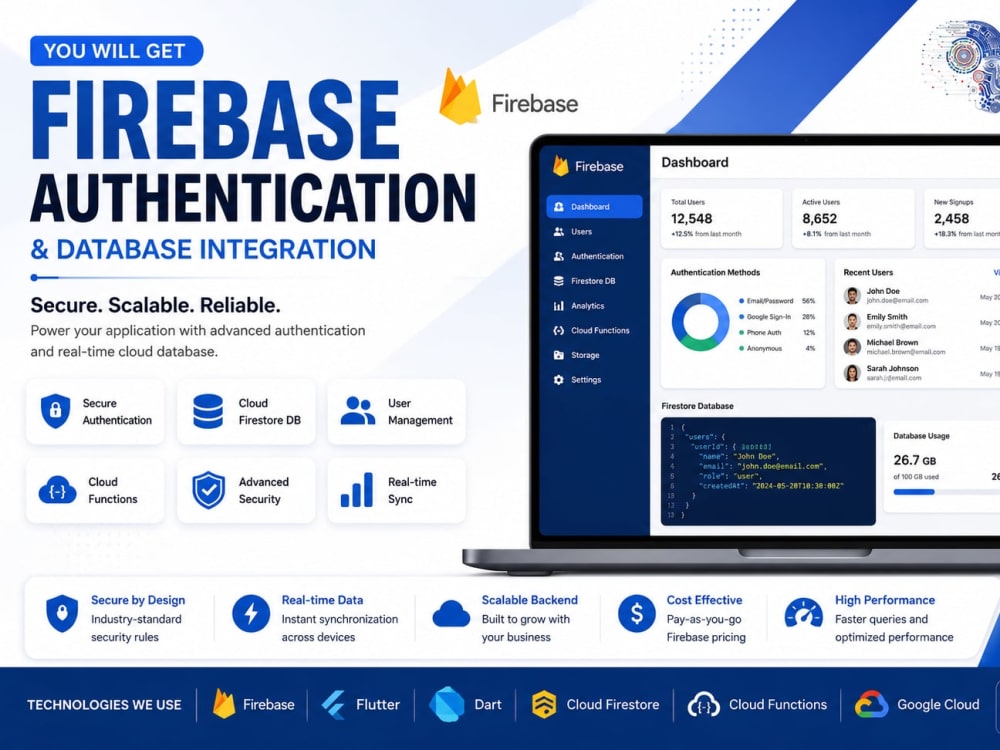Screen dimensions: 1000x750
Task: Click the Flutter logo in technologies bar
Action: 334,705
